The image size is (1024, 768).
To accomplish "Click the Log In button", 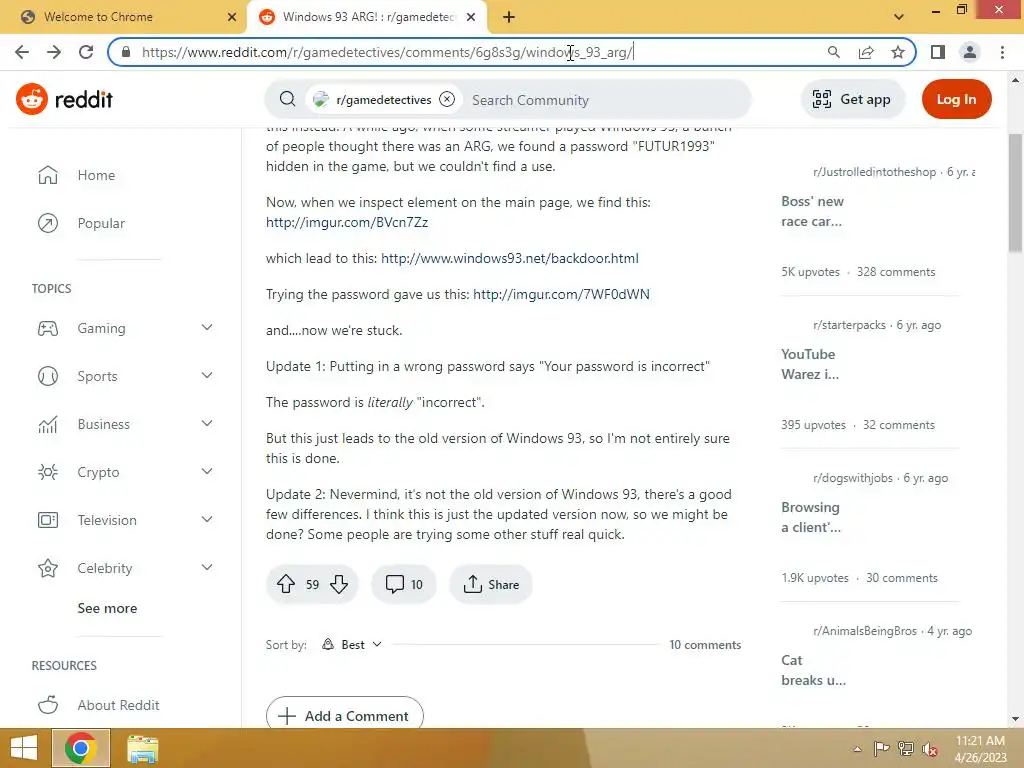I will pos(956,99).
